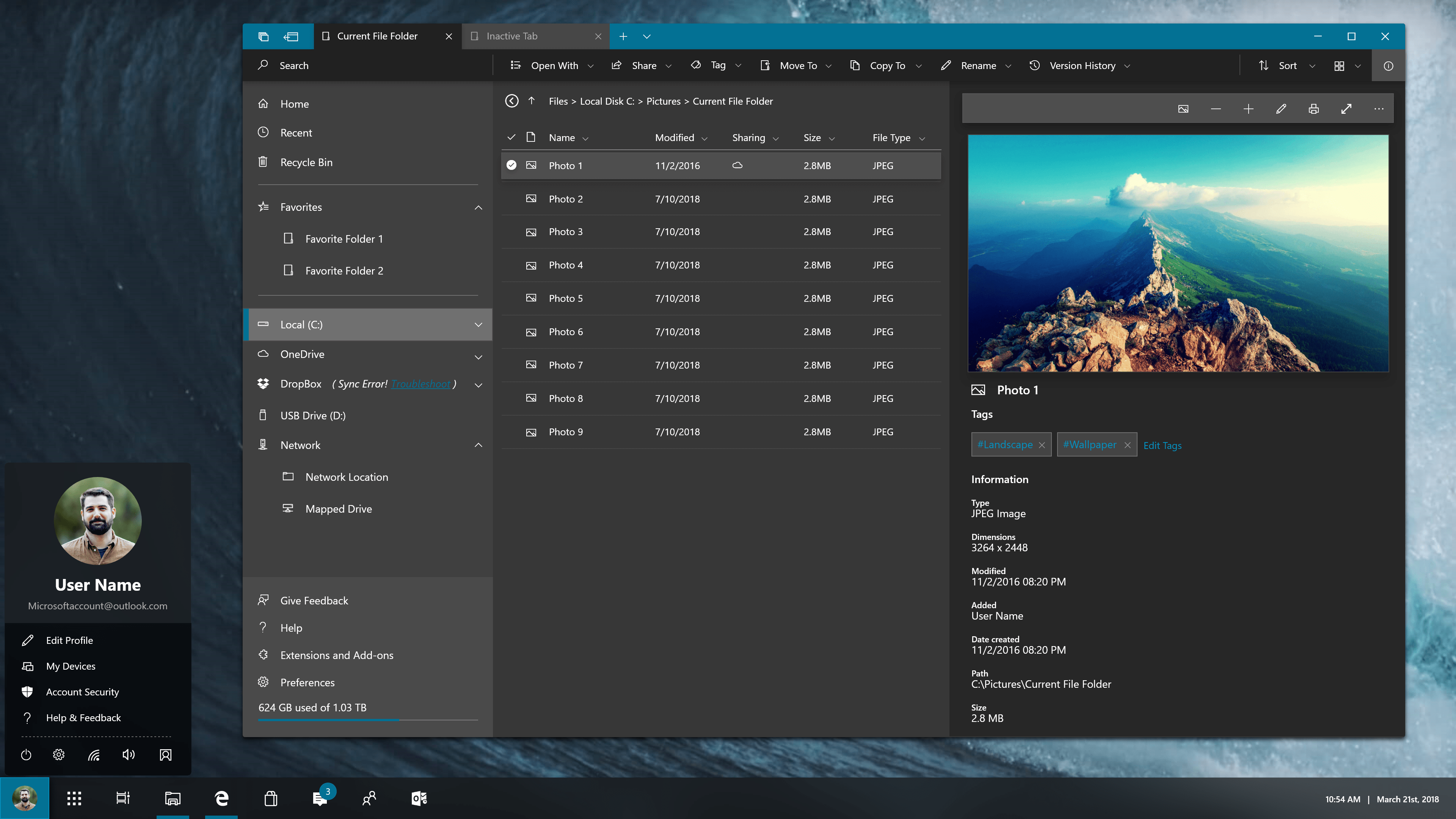The width and height of the screenshot is (1456, 819).
Task: Click the back arrow navigation icon
Action: pyautogui.click(x=511, y=101)
